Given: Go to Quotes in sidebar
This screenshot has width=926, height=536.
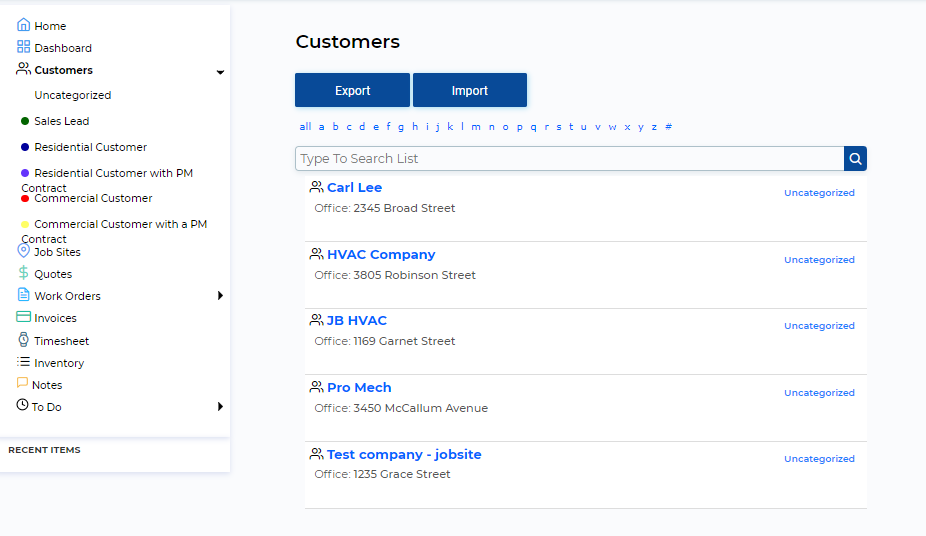Looking at the screenshot, I should point(53,274).
